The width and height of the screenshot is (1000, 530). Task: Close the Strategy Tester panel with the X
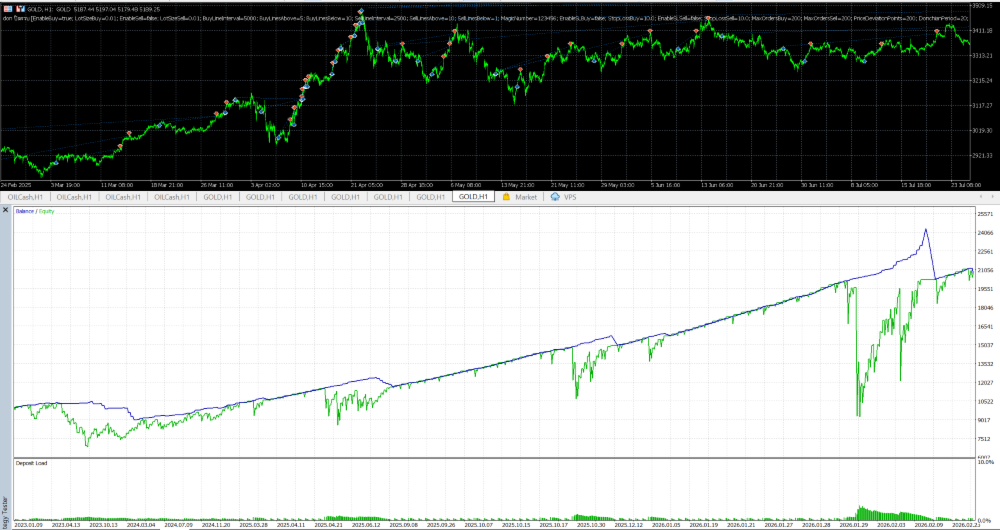6,210
